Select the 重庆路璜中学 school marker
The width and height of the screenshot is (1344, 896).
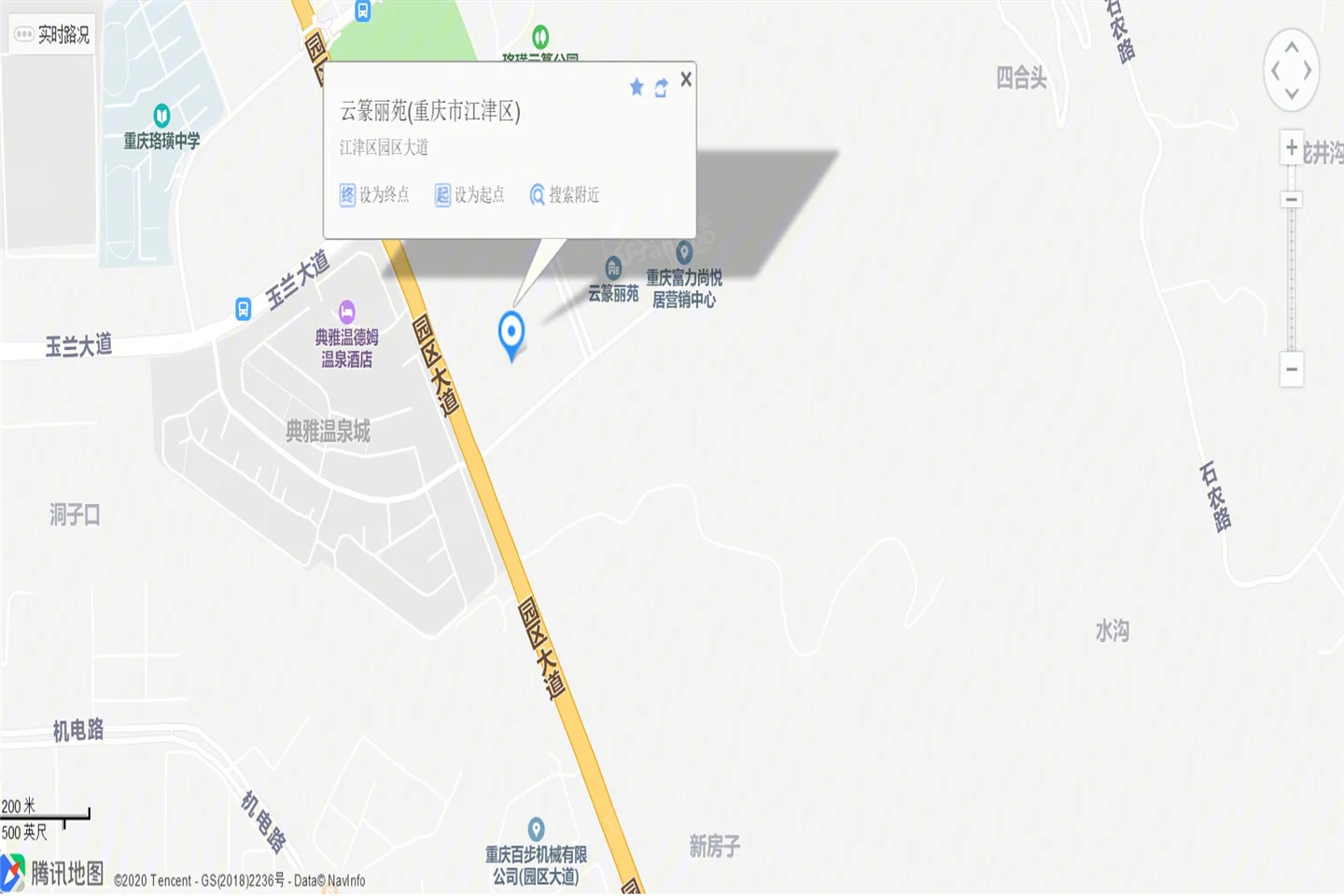161,116
